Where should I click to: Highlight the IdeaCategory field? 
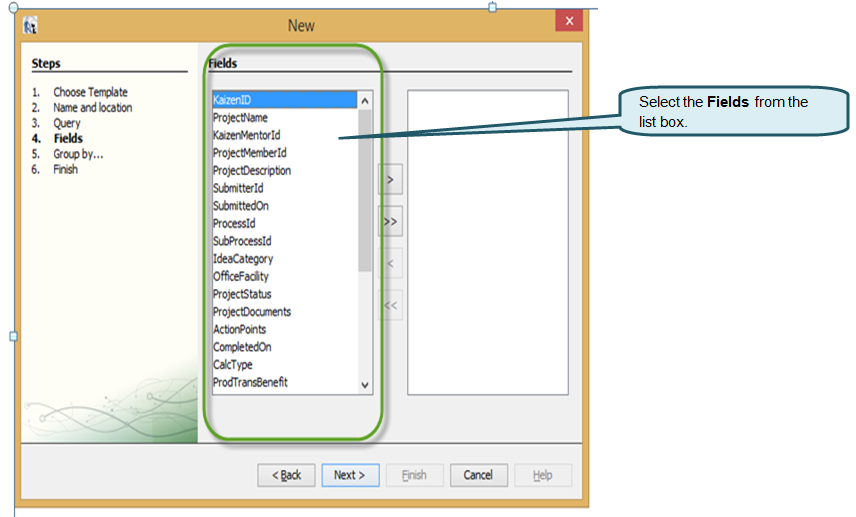tap(243, 259)
